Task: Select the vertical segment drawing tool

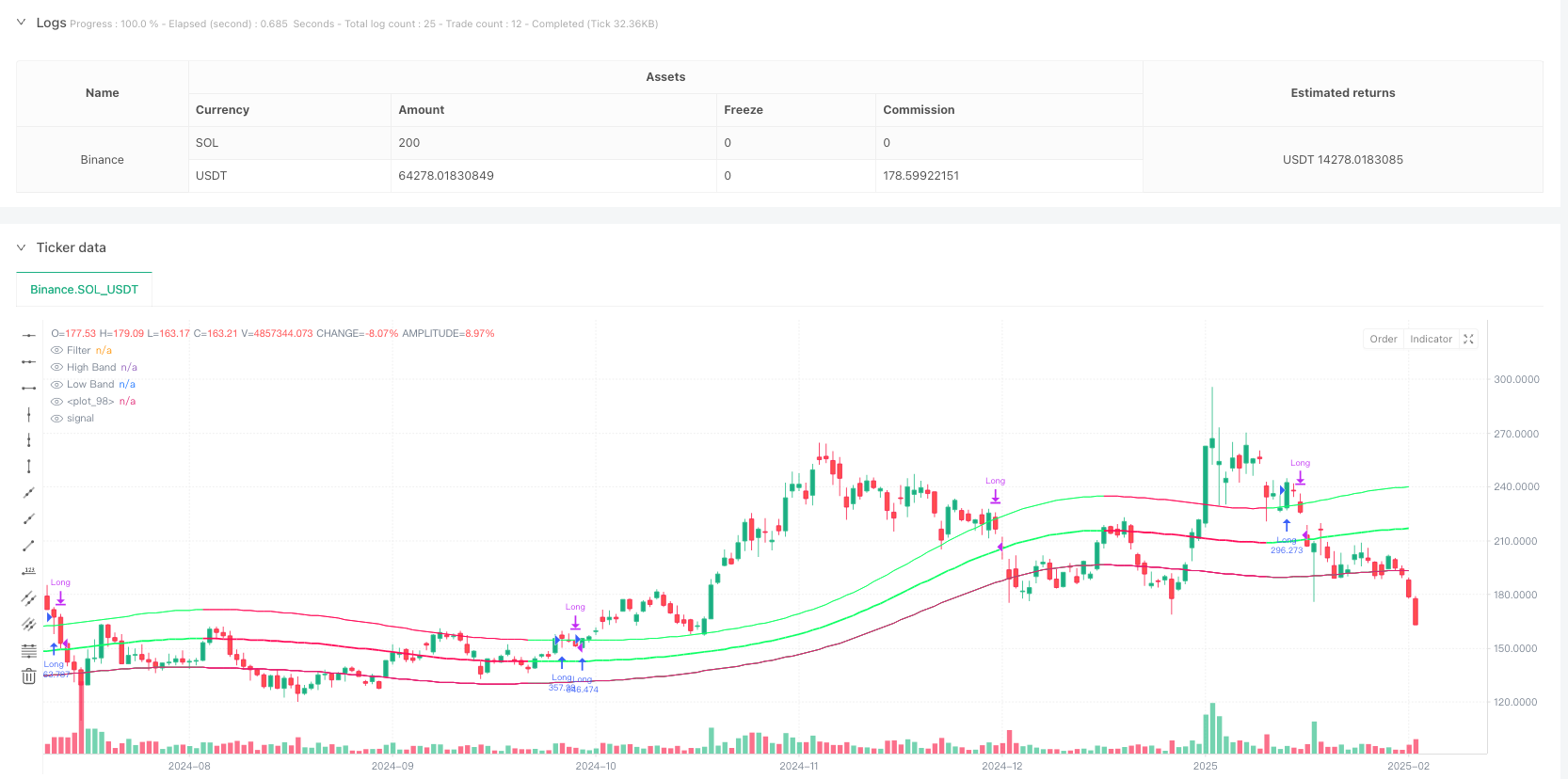Action: click(x=29, y=467)
